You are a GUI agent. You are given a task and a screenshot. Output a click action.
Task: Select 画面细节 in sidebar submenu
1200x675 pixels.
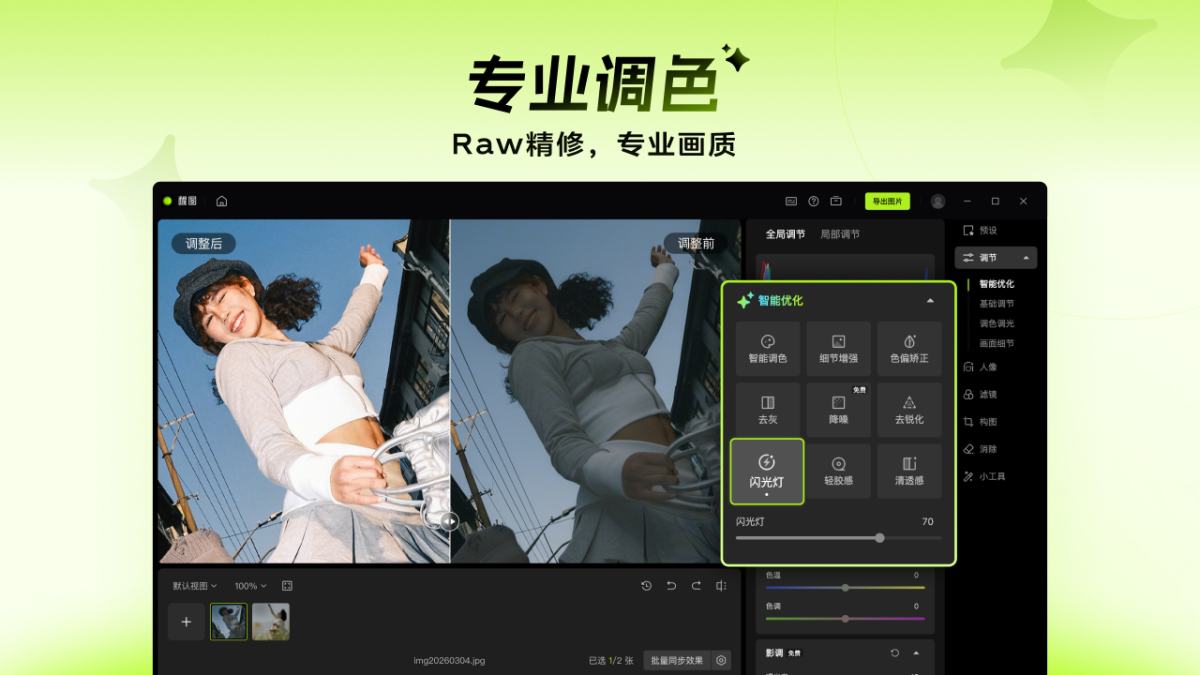[x=996, y=343]
